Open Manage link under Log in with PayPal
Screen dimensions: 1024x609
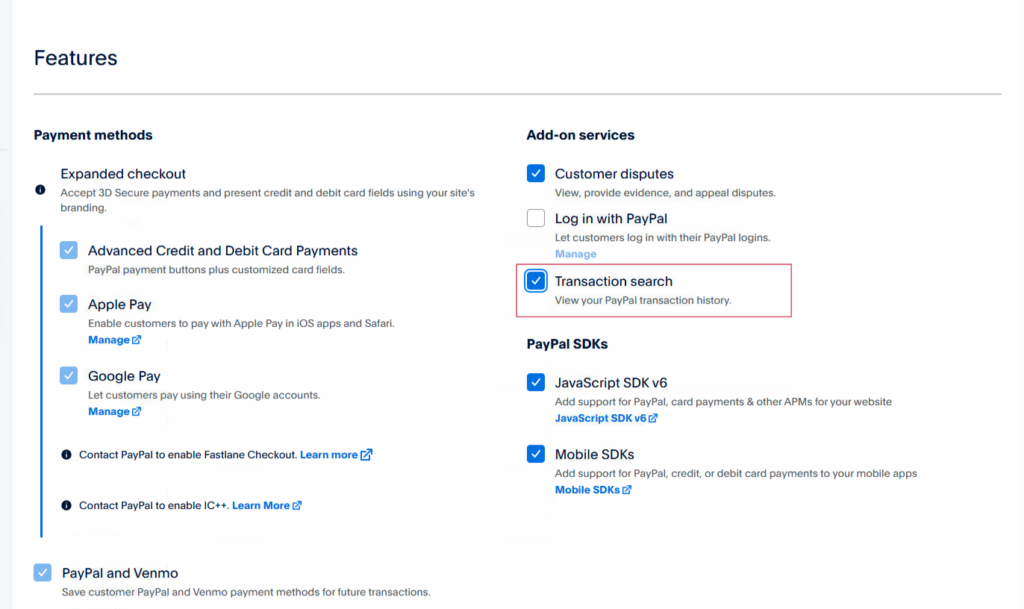575,254
